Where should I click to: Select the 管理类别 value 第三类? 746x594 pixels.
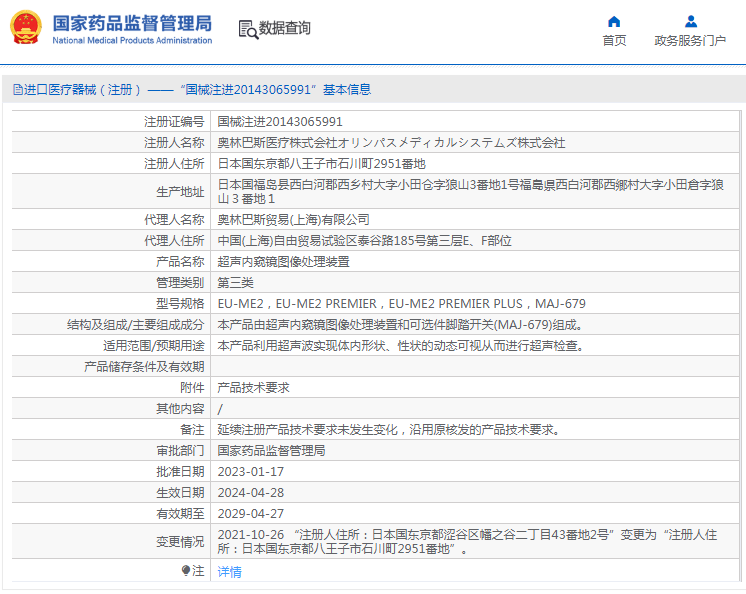pyautogui.click(x=236, y=282)
